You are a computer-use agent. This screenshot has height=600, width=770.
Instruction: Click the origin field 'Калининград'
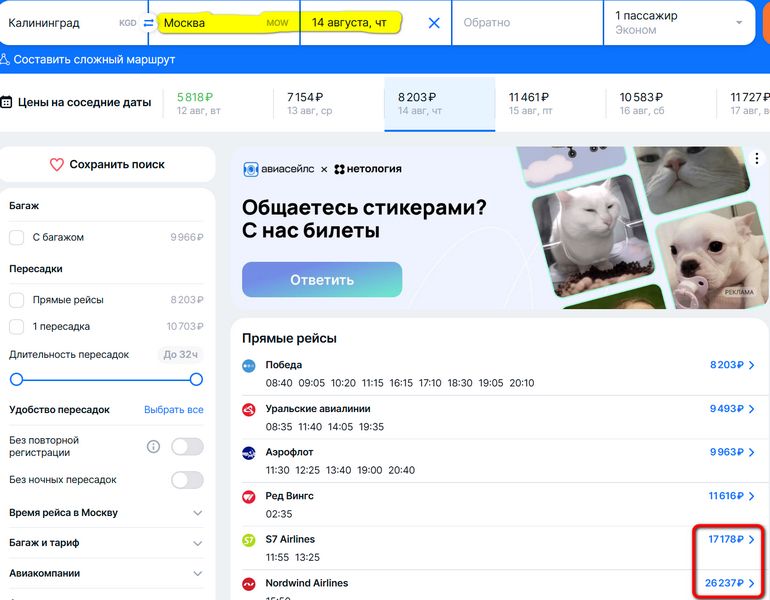pyautogui.click(x=72, y=23)
